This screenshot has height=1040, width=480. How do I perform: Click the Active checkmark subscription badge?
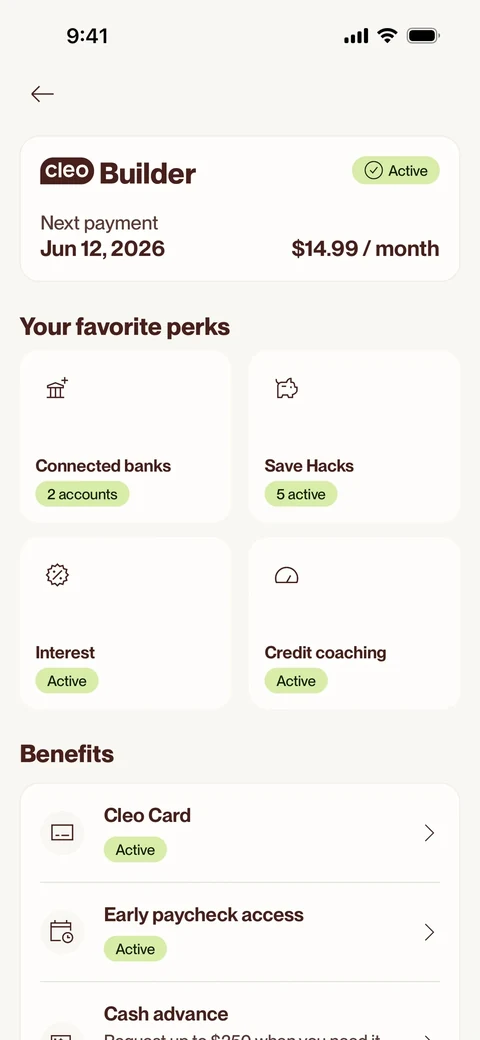point(396,170)
